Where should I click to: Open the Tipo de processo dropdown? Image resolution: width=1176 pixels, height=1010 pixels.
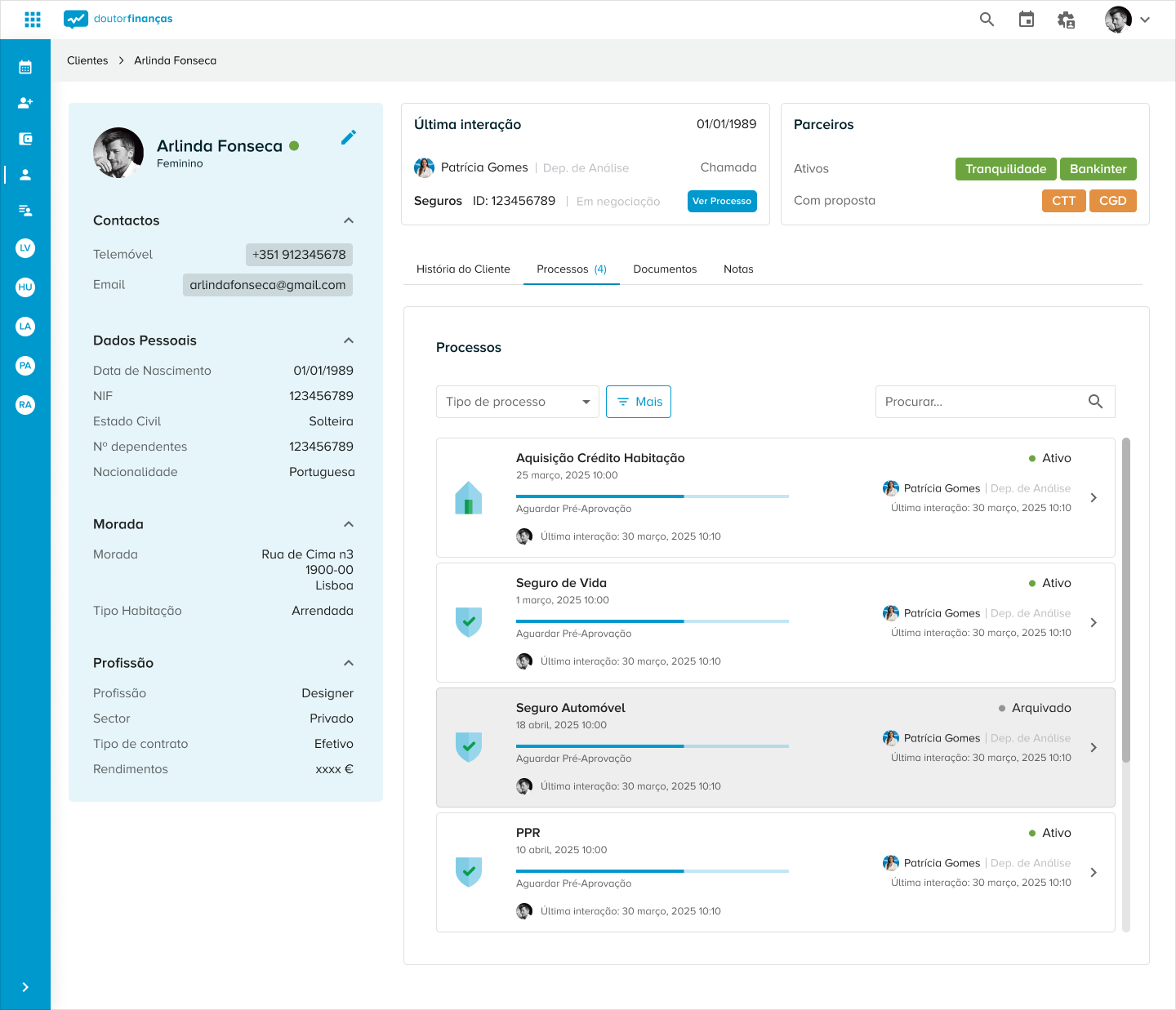[x=517, y=401]
